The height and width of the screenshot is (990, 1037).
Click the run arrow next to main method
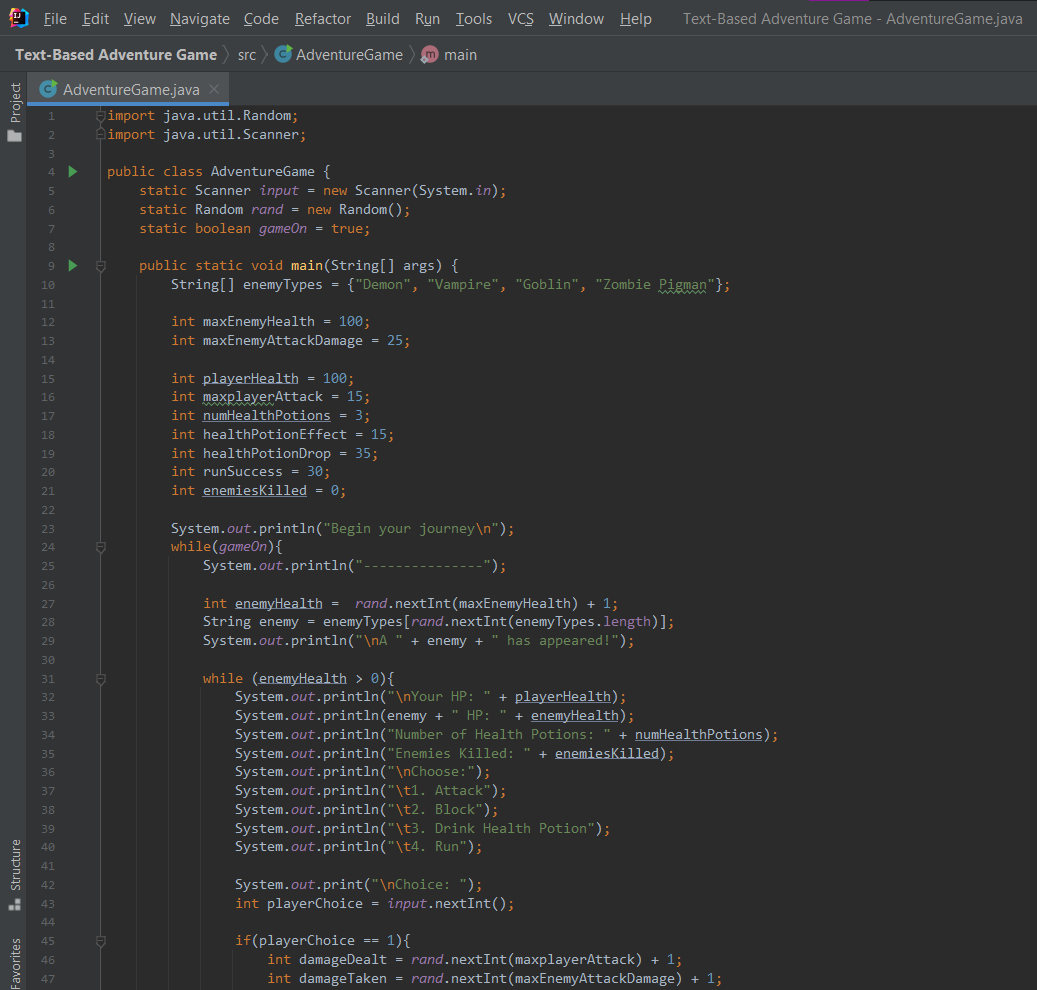point(72,266)
